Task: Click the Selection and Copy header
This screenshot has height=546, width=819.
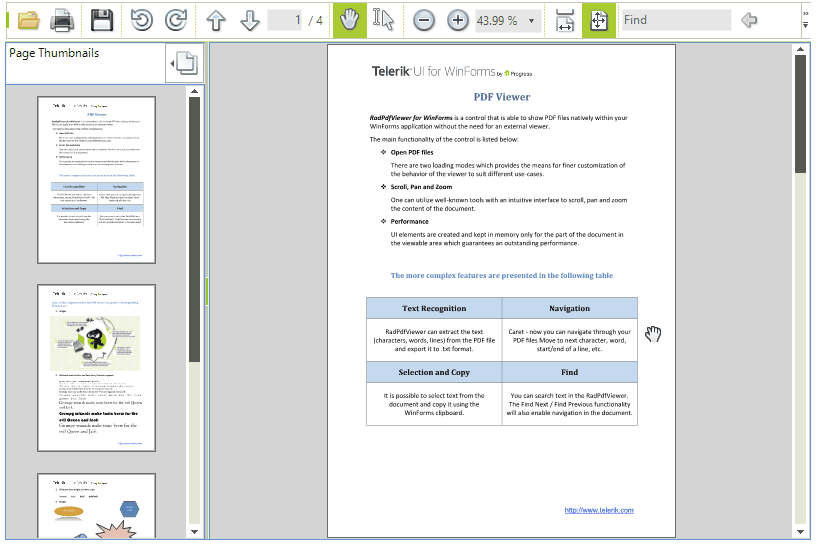Action: [434, 372]
